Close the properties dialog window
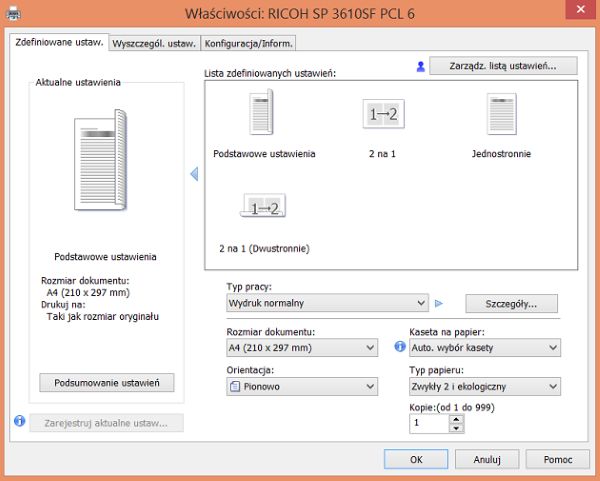 click(x=581, y=9)
